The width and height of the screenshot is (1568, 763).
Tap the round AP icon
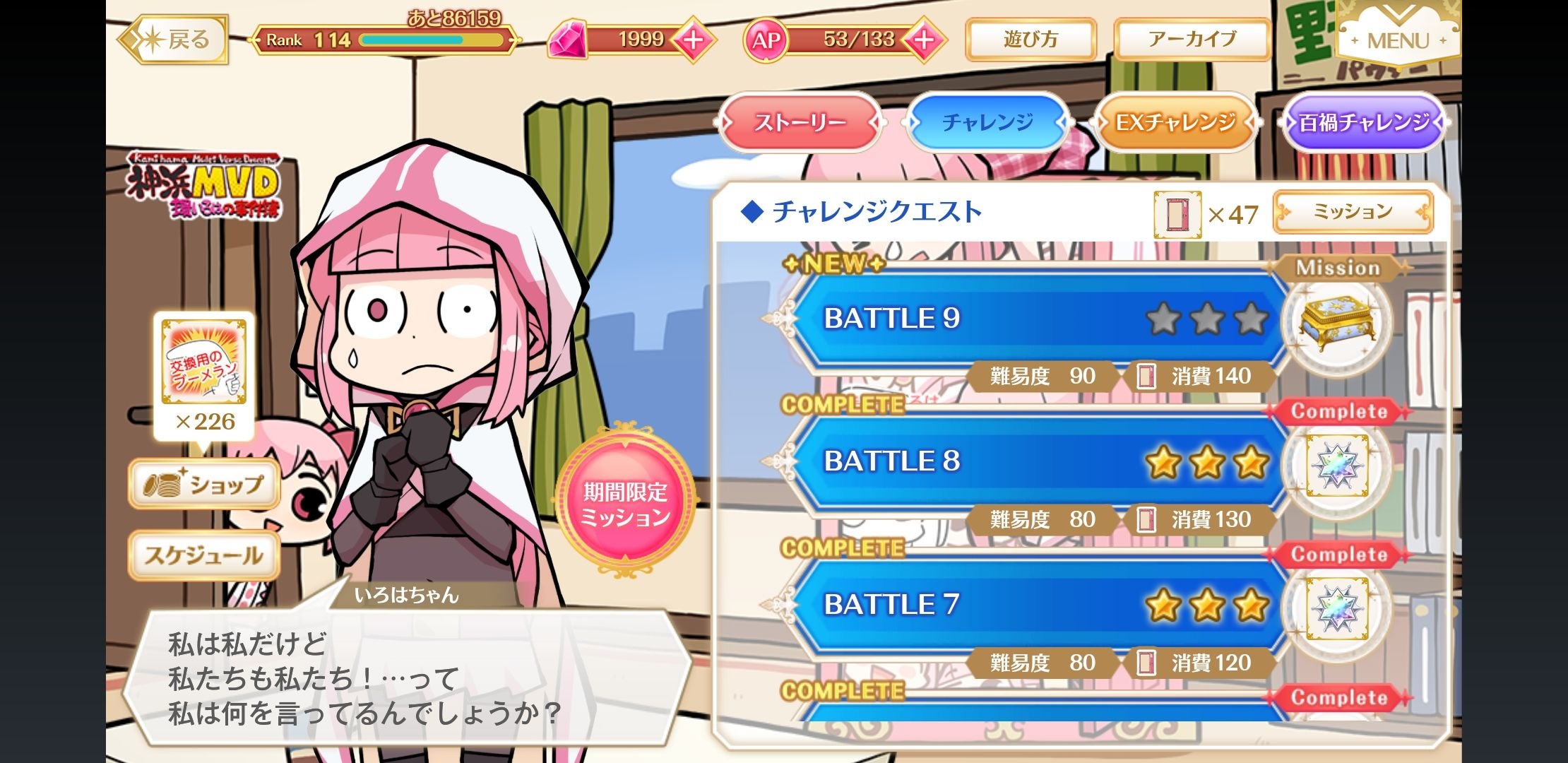tap(766, 40)
